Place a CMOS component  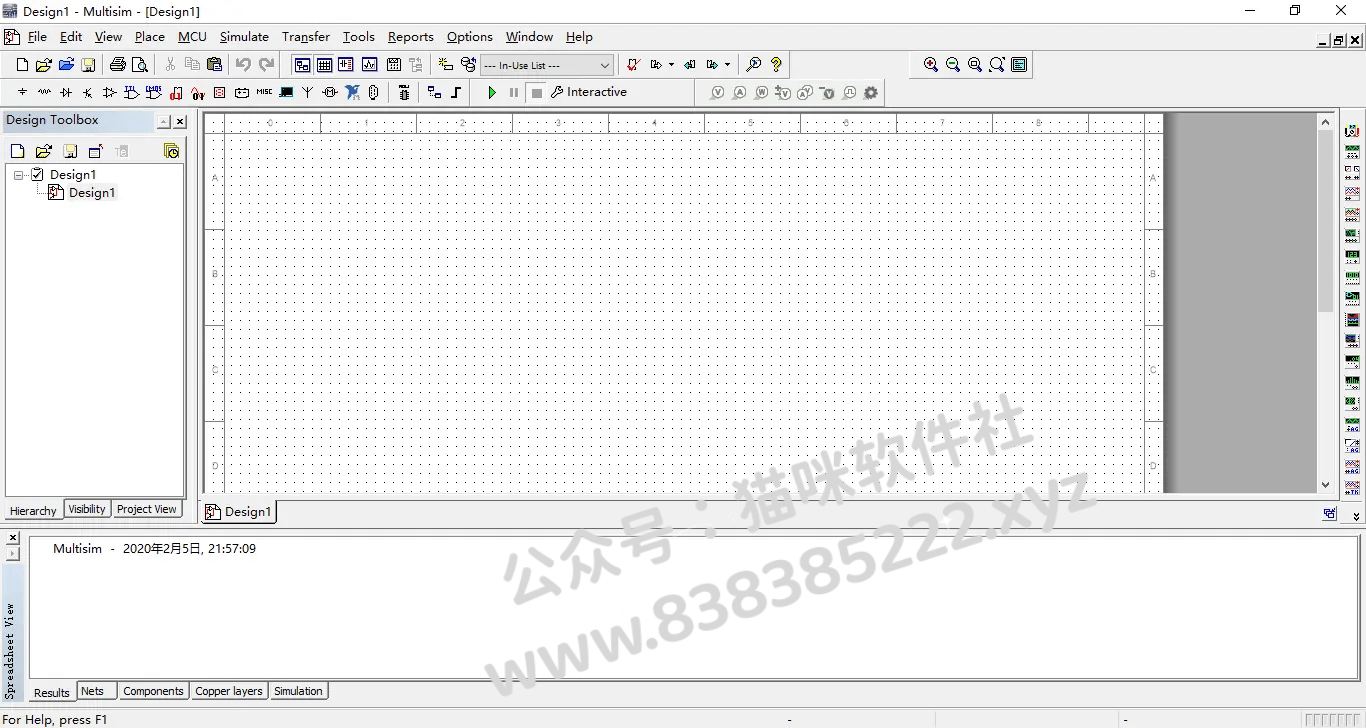153,92
